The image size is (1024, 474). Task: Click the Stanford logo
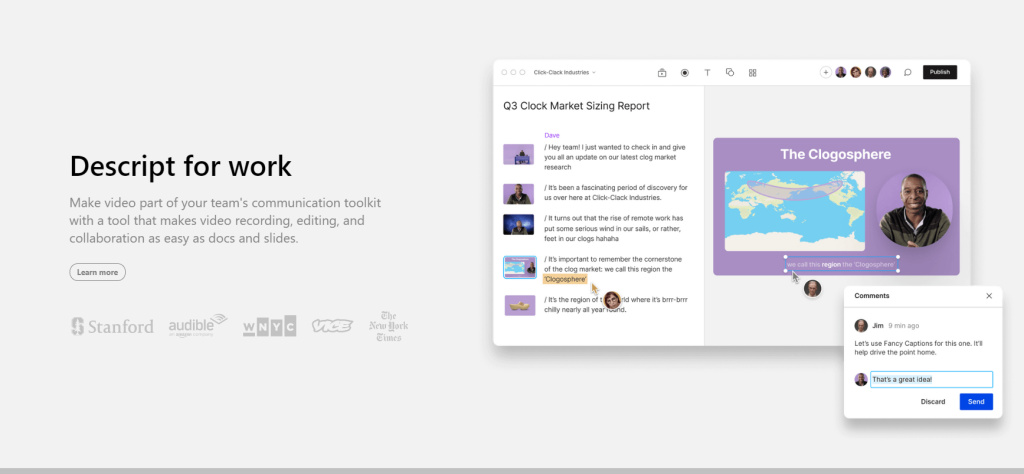click(x=112, y=326)
